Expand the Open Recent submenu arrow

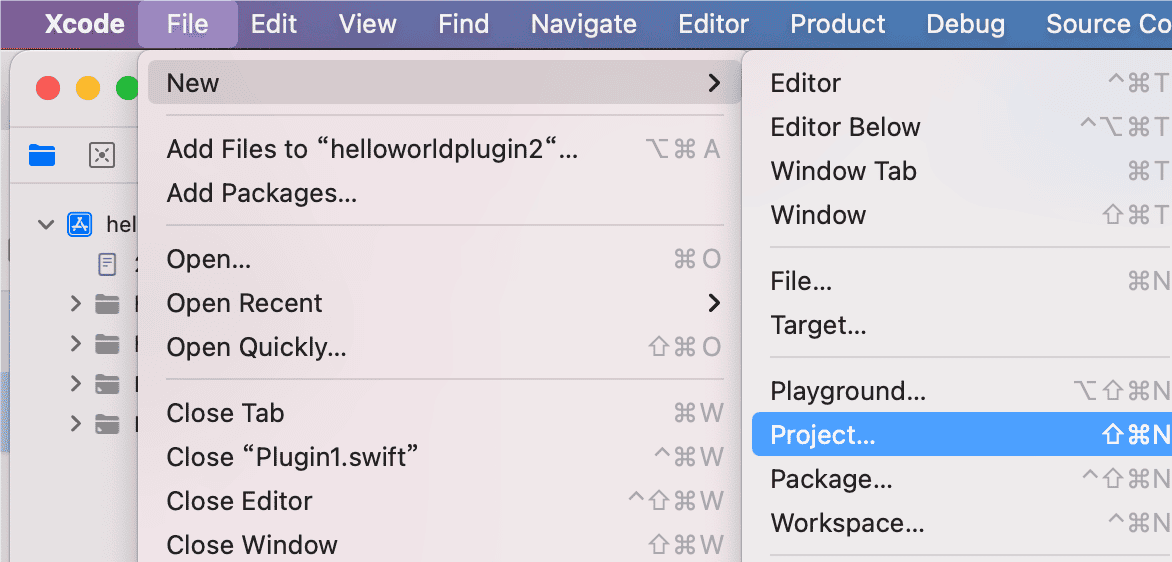click(x=714, y=303)
